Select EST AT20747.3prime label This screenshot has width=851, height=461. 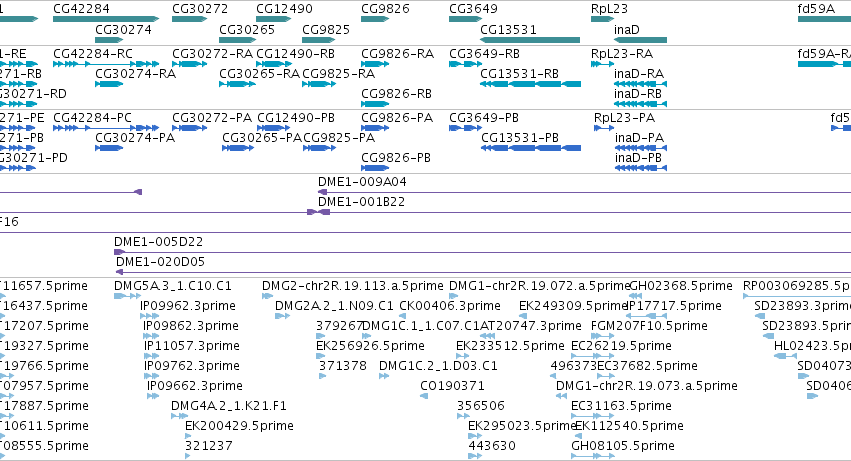(x=531, y=326)
